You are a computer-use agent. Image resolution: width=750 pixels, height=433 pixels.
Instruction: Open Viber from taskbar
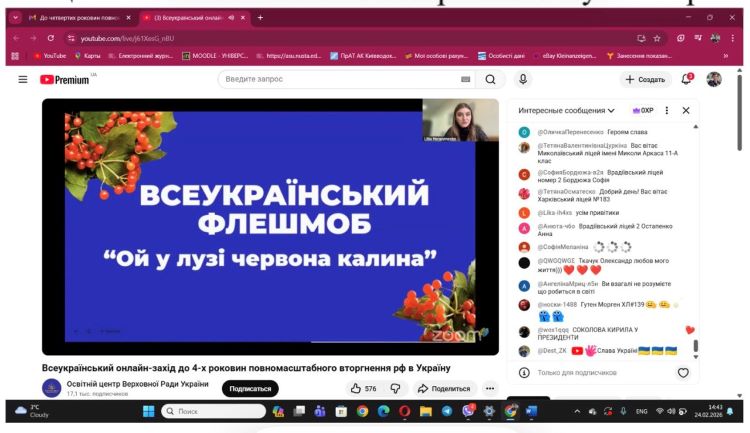(x=468, y=411)
